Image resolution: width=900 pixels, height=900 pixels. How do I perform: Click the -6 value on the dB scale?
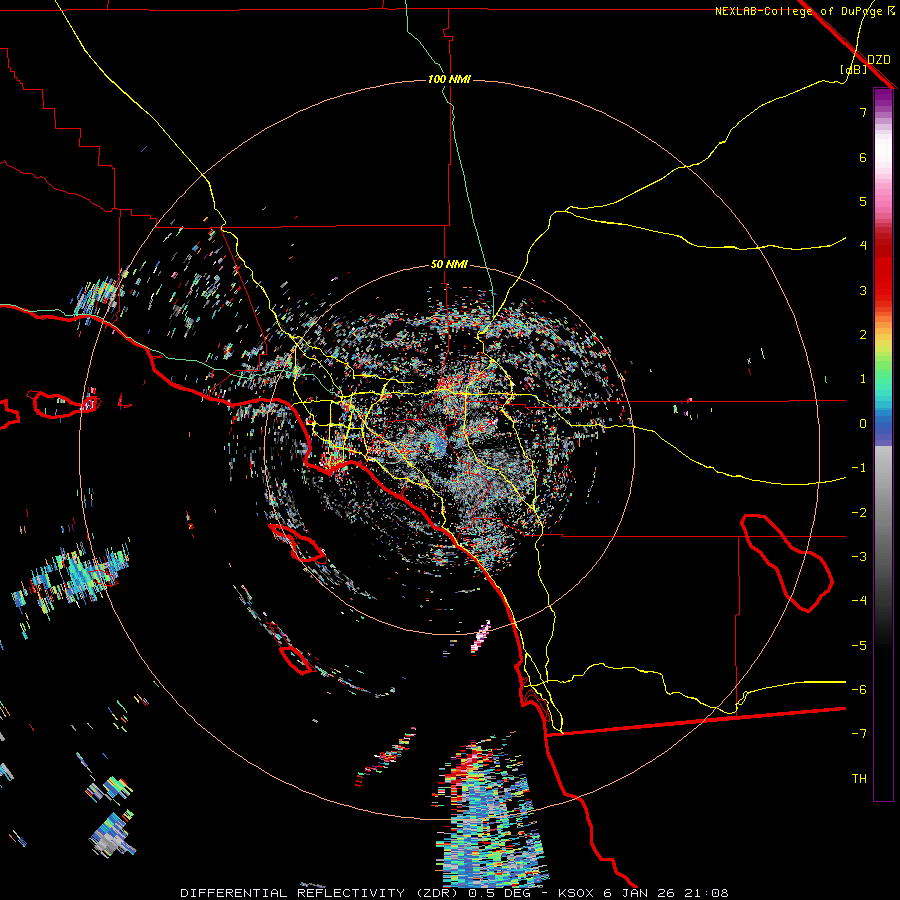click(859, 690)
